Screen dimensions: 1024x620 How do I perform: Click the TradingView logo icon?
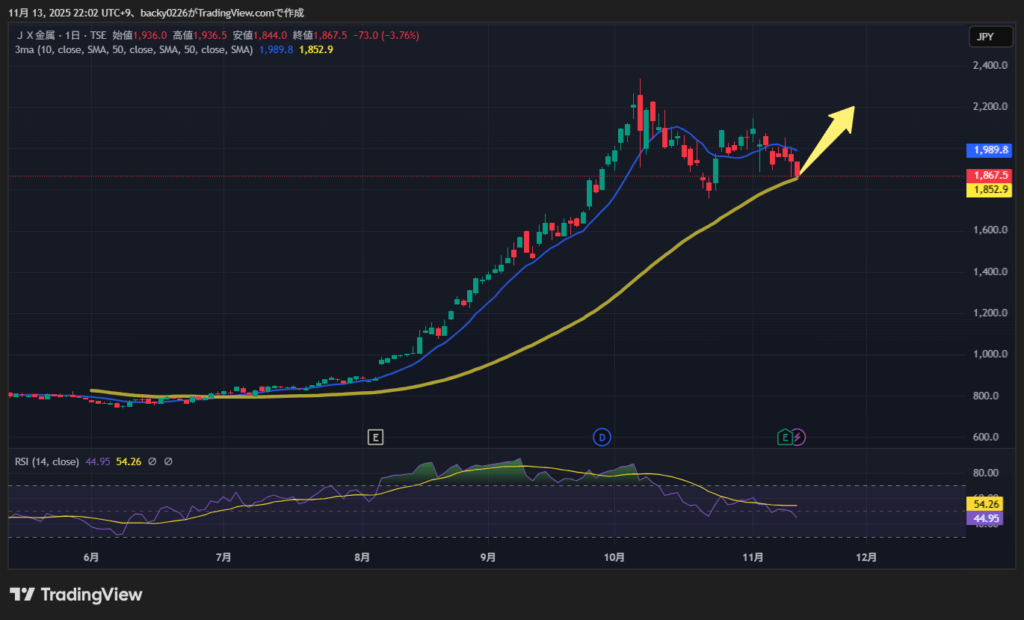click(x=22, y=595)
